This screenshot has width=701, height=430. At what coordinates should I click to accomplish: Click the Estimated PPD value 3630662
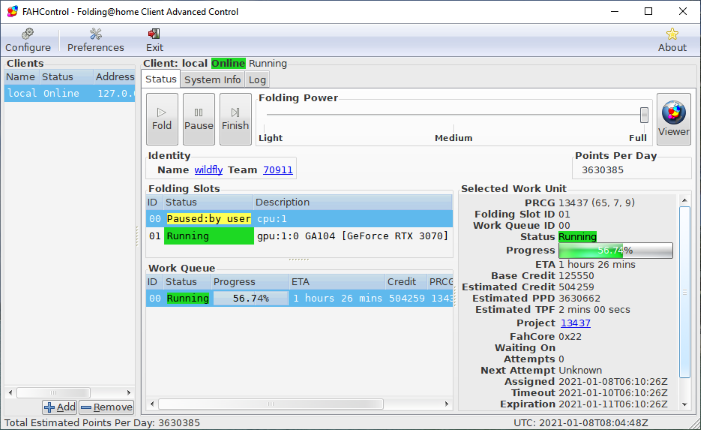579,298
